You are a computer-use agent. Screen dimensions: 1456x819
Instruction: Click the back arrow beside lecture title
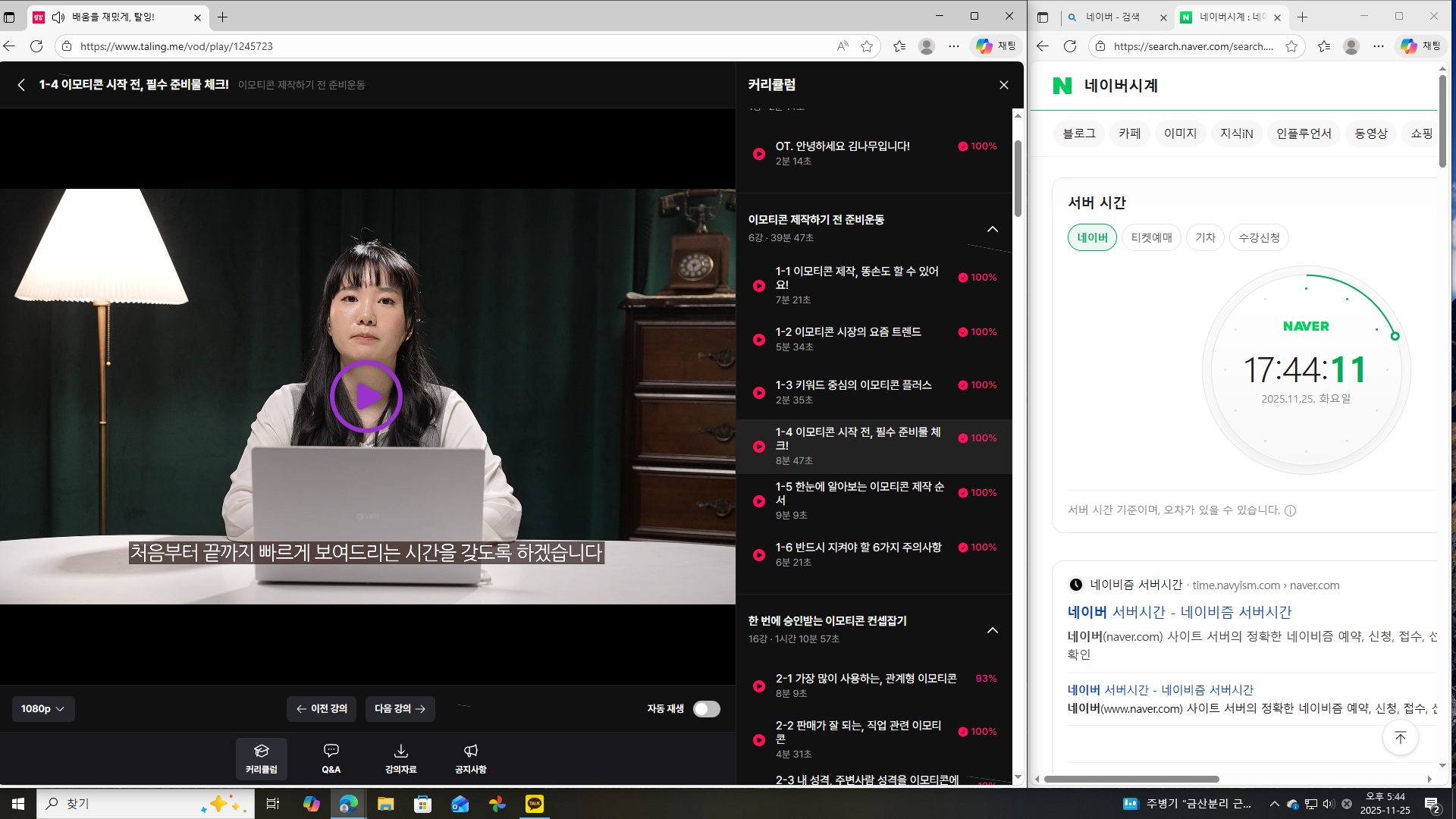coord(21,85)
